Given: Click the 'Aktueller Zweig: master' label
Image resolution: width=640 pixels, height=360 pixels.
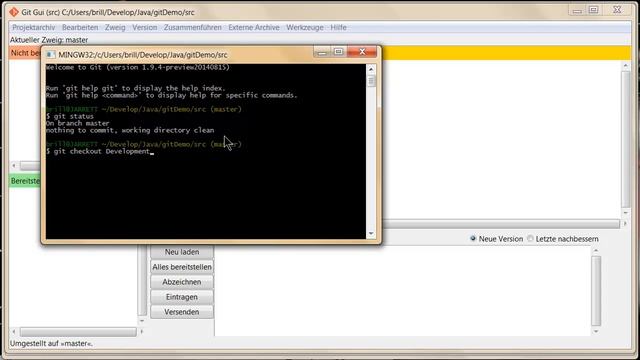Looking at the screenshot, I should (49, 40).
